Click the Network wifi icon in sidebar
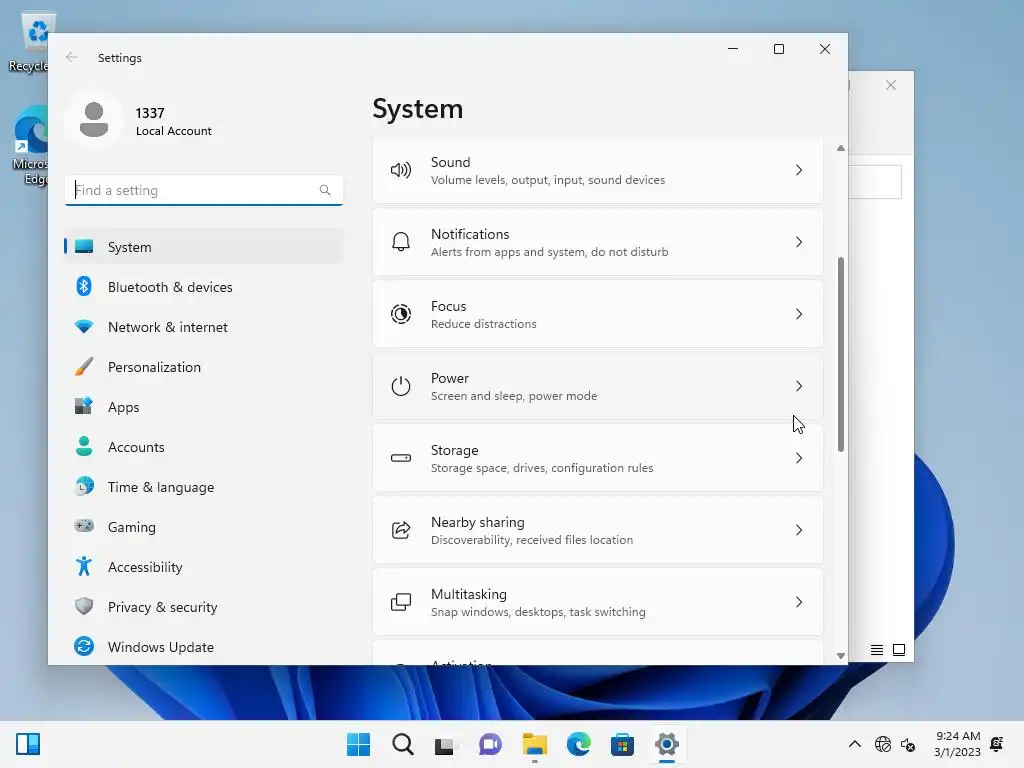The width and height of the screenshot is (1024, 768). 84,327
